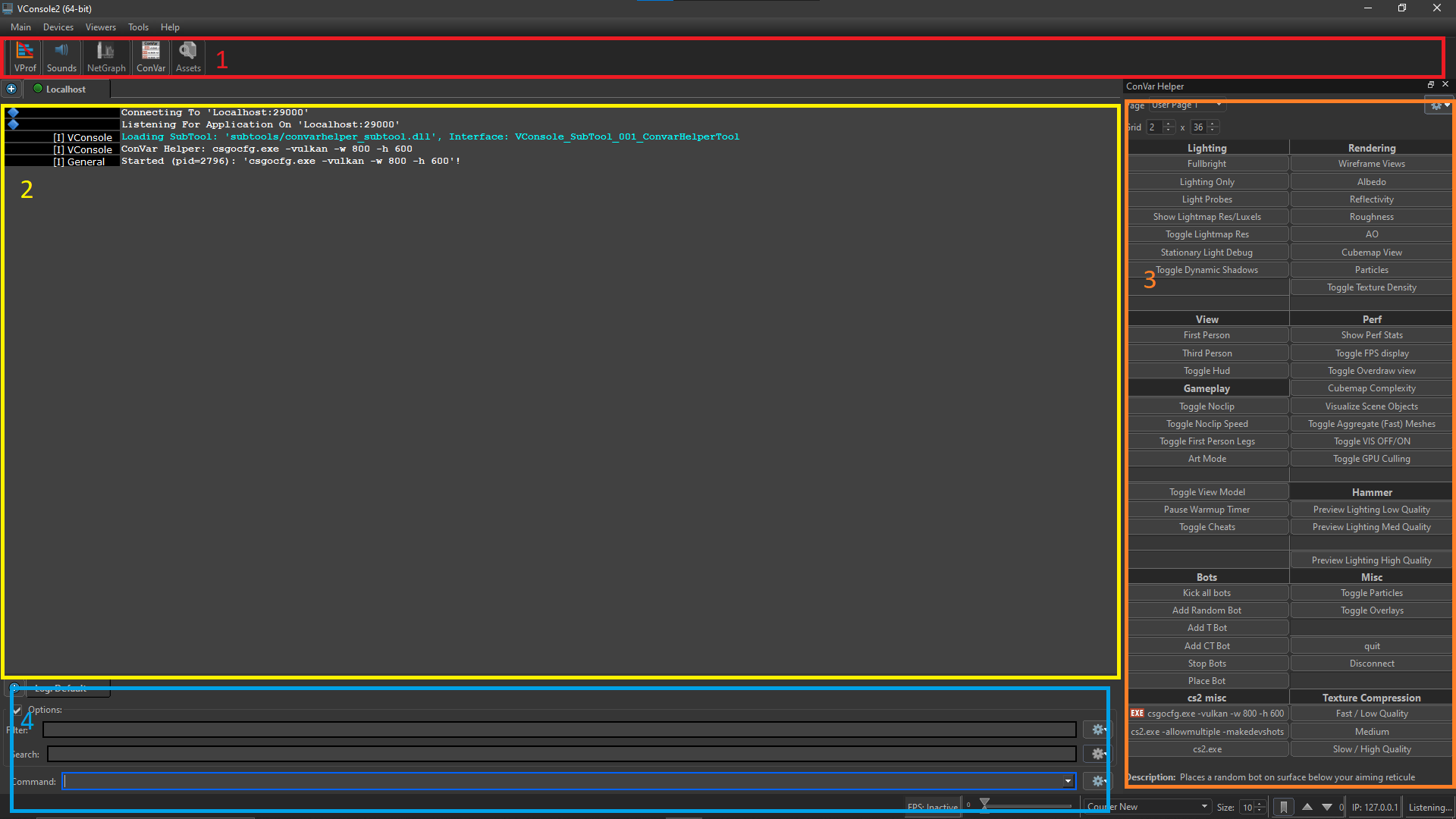Expand the Command history dropdown
The width and height of the screenshot is (1456, 819).
tap(1068, 781)
